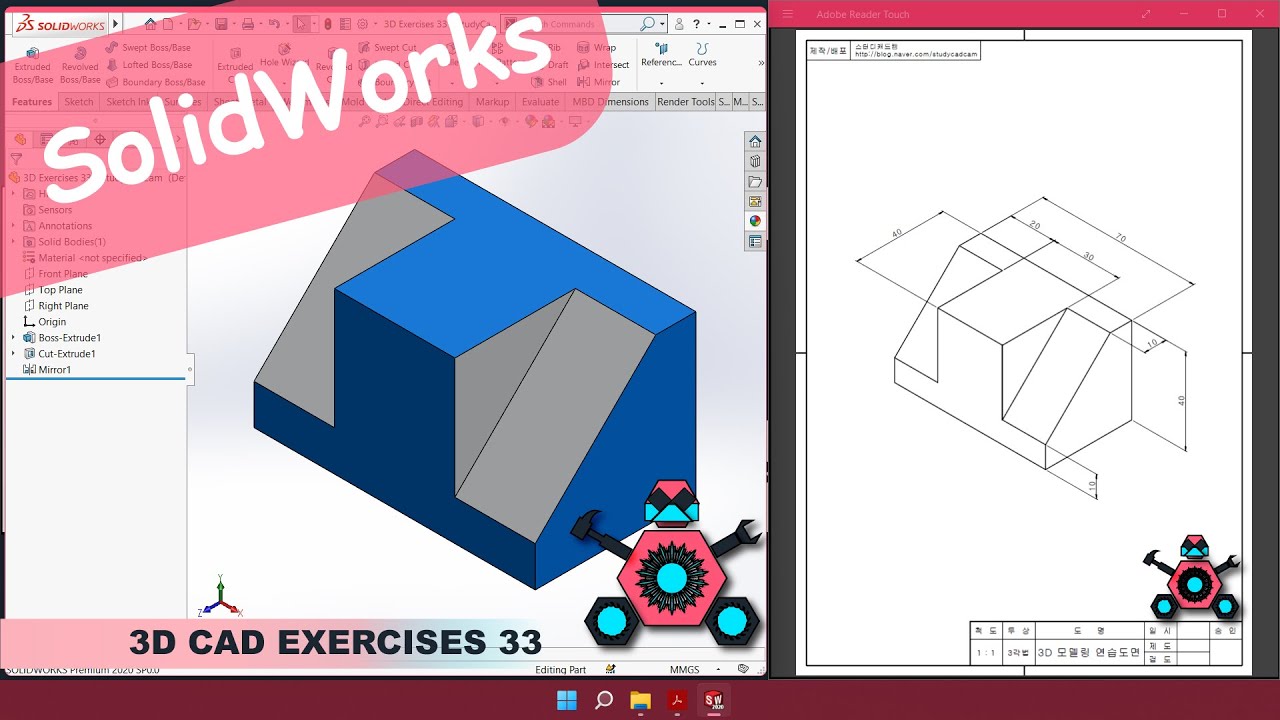Select the Sensors folder

coord(47,210)
